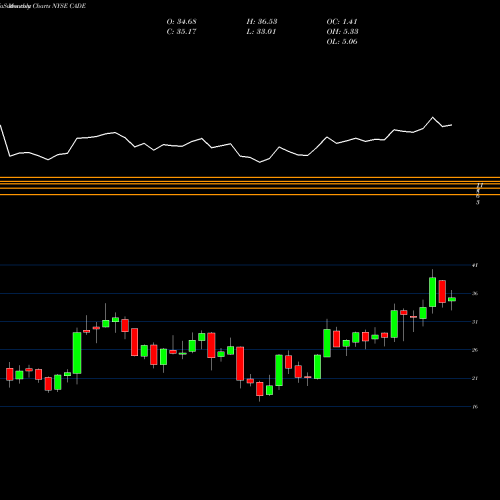Click the OH: 5.33 value

pyautogui.click(x=342, y=32)
